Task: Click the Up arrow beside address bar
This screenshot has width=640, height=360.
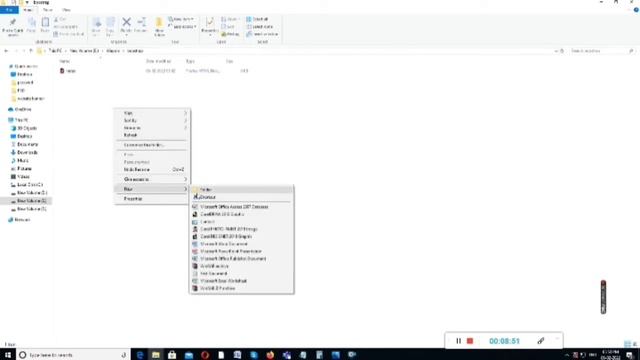Action: [x=31, y=51]
